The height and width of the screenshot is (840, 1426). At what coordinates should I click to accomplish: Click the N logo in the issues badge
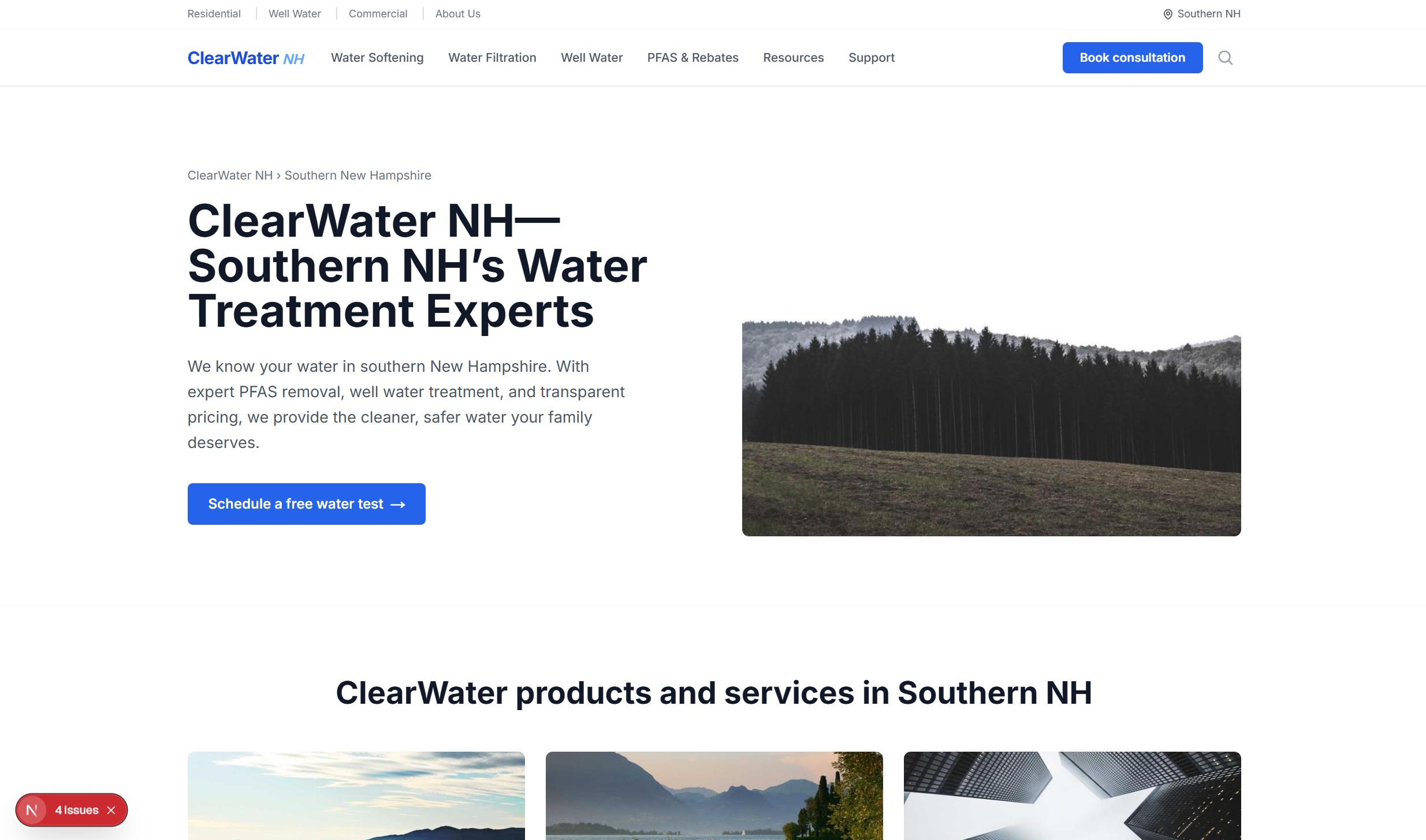(32, 810)
